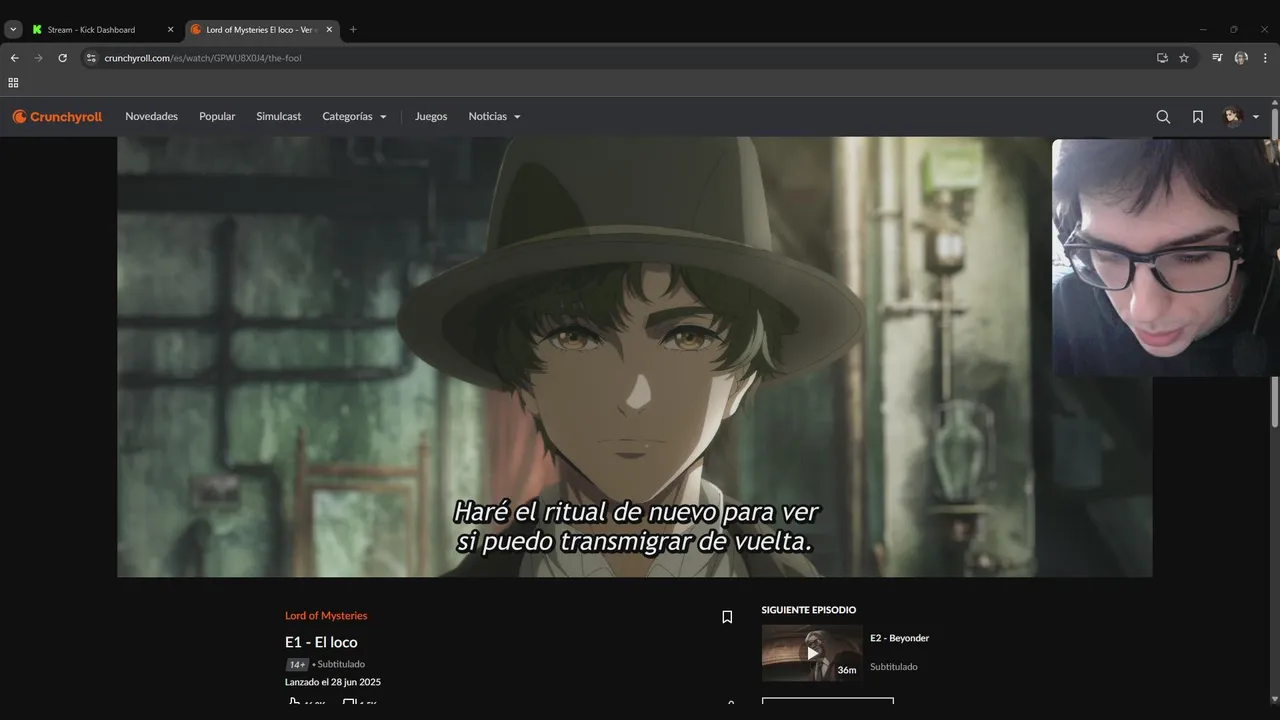This screenshot has width=1280, height=720.
Task: Expand the Categorías dropdown
Action: (x=354, y=117)
